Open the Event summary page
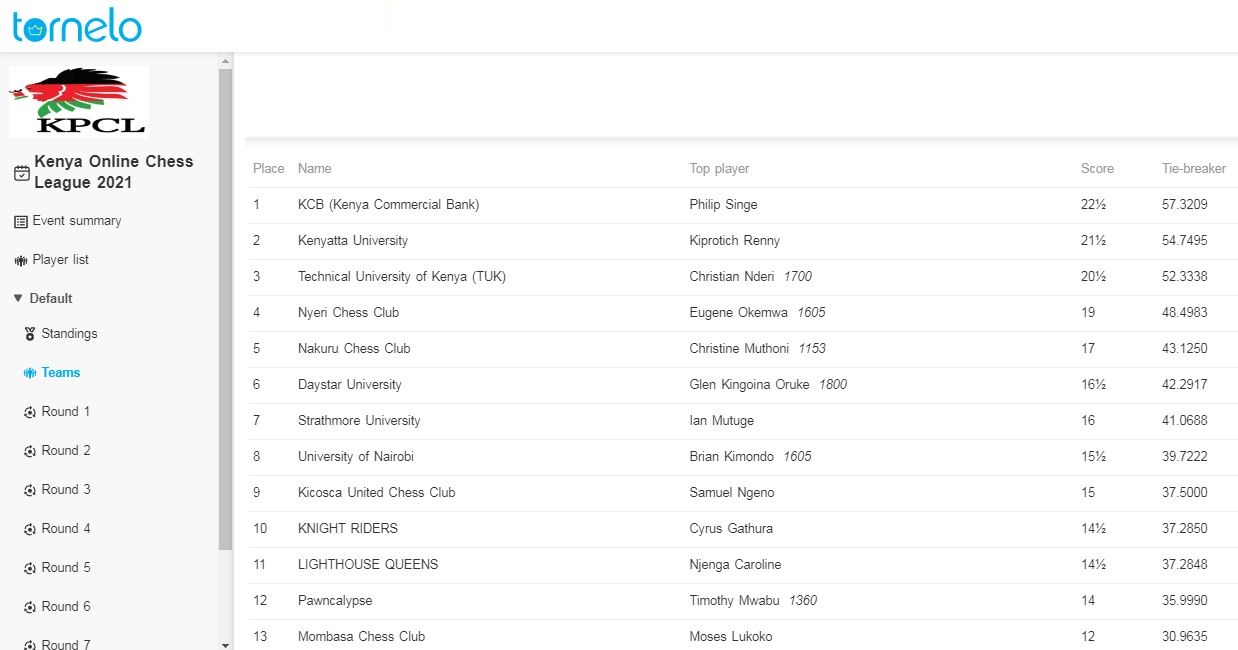The height and width of the screenshot is (650, 1238). point(77,221)
